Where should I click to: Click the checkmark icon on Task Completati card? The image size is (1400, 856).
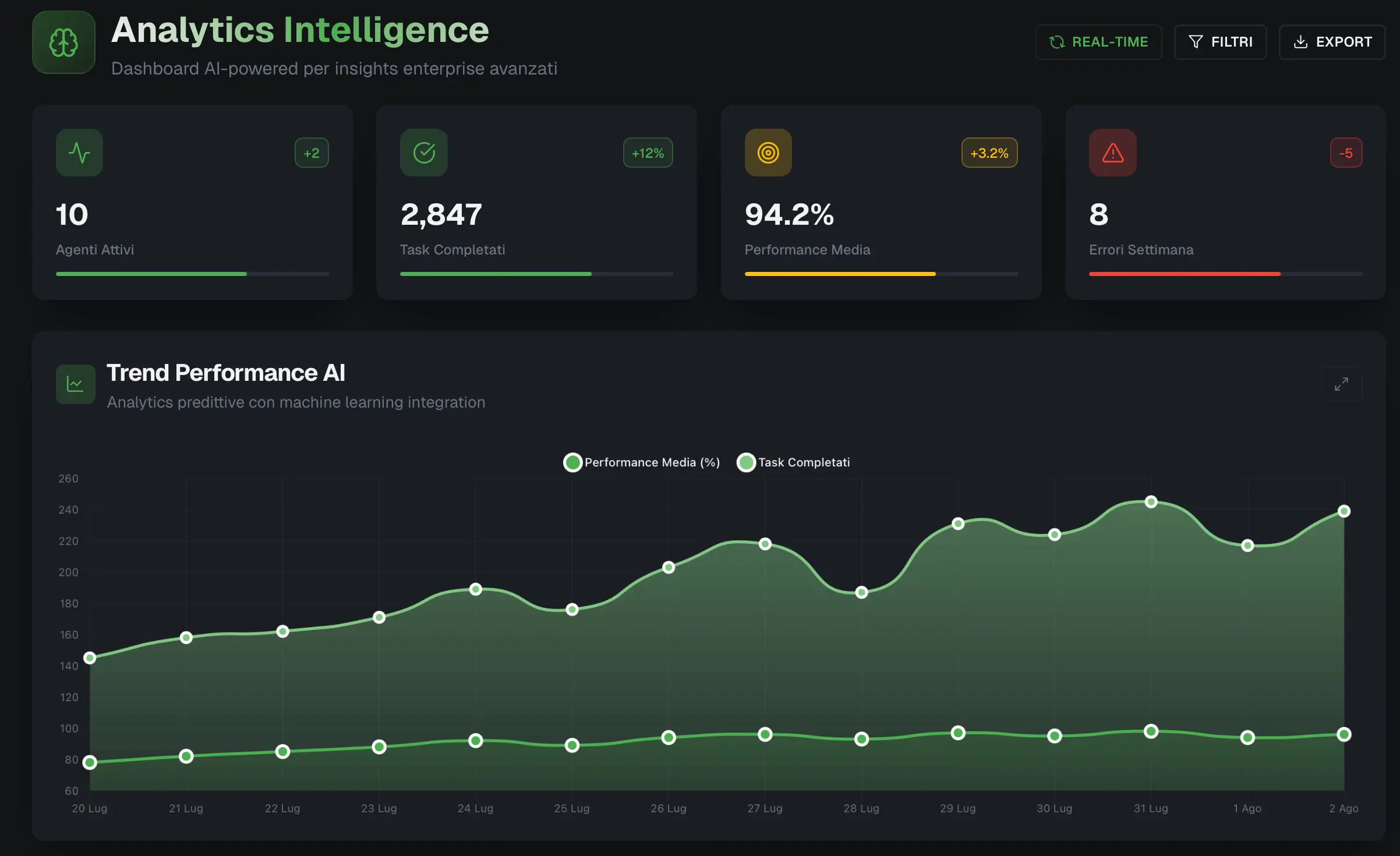pyautogui.click(x=423, y=153)
